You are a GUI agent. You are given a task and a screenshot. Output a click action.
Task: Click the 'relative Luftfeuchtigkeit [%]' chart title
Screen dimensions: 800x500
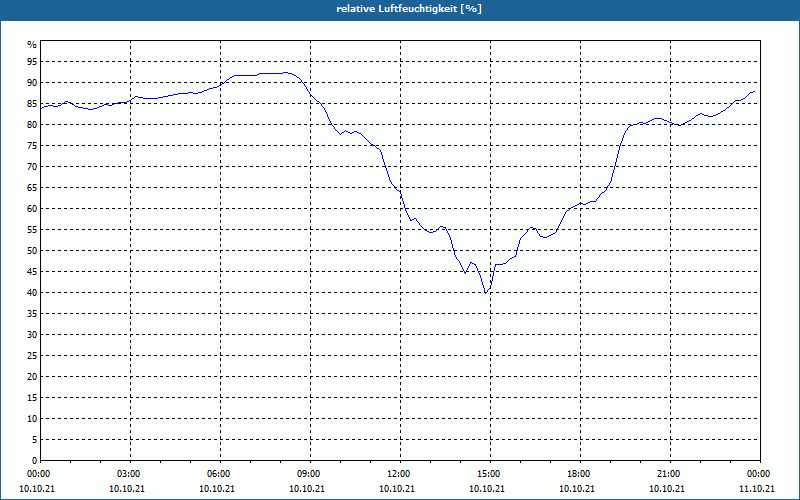click(409, 9)
